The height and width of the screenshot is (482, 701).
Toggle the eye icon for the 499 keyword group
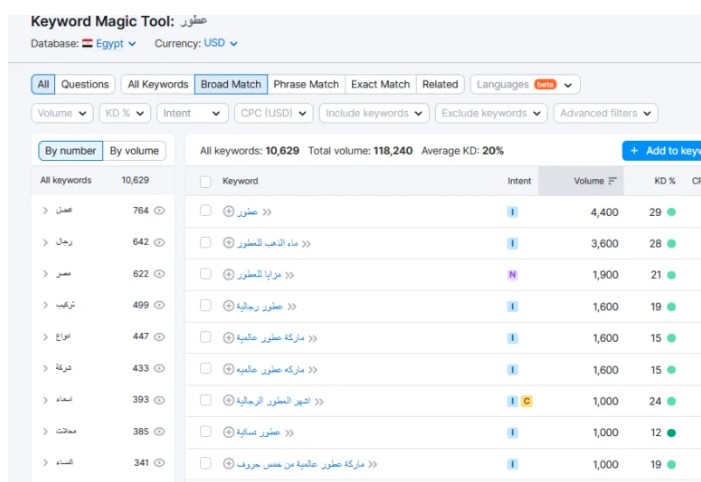[x=160, y=305]
